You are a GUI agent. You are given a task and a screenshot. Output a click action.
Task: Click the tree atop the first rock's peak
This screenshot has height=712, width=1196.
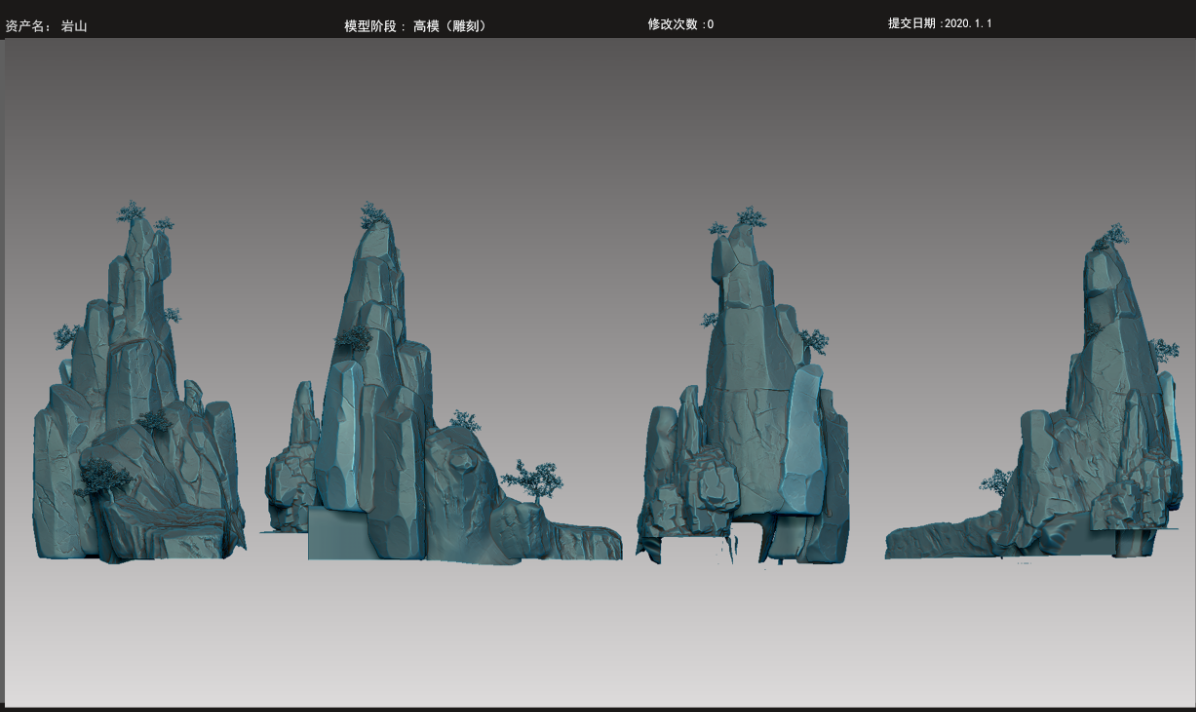point(131,212)
